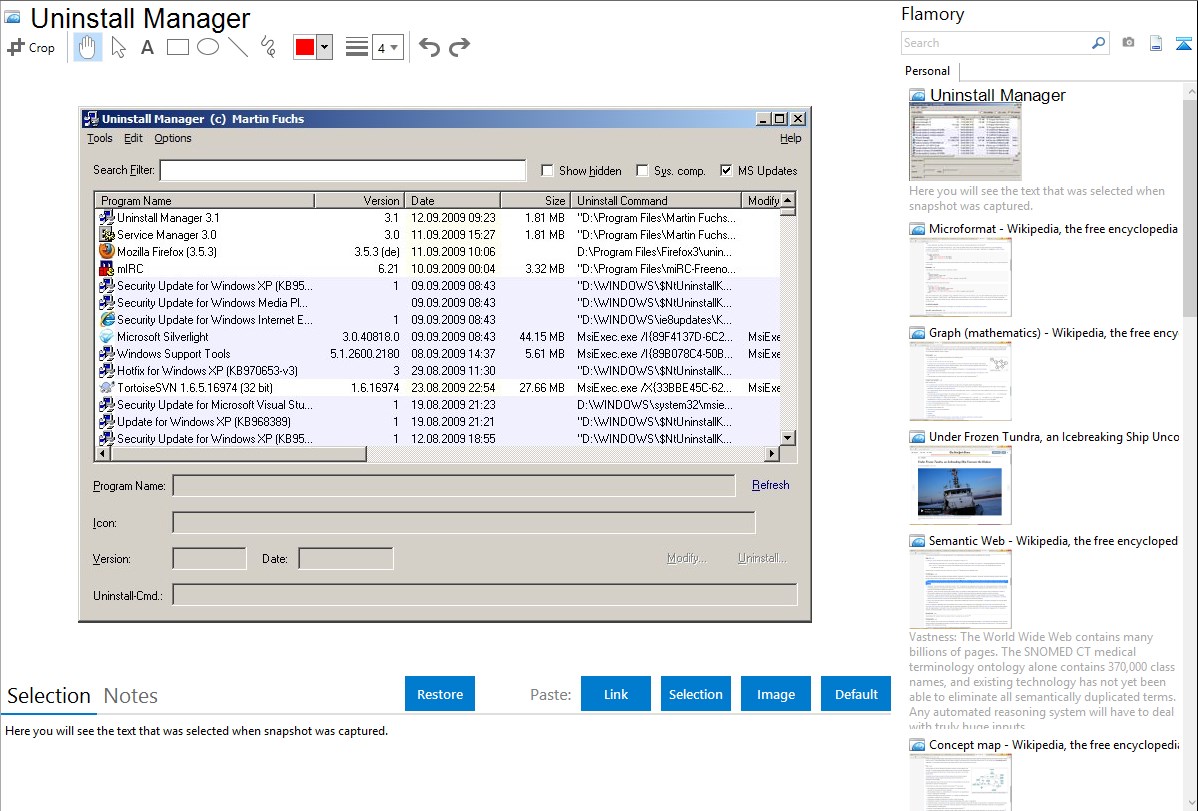Choose the rectangle shape tool
Image resolution: width=1198 pixels, height=811 pixels.
pos(177,47)
